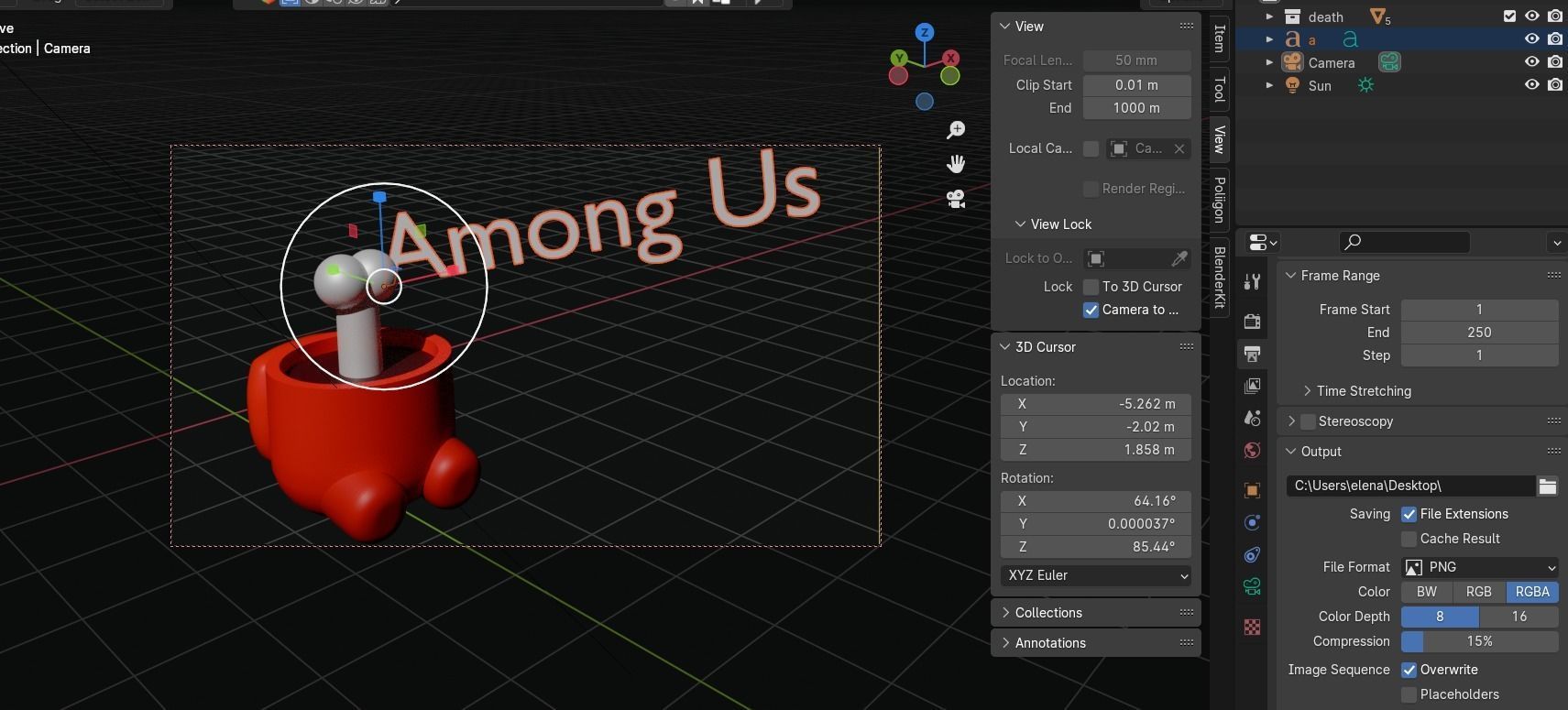
Task: Expand the Camera object tree row
Action: pos(1269,62)
